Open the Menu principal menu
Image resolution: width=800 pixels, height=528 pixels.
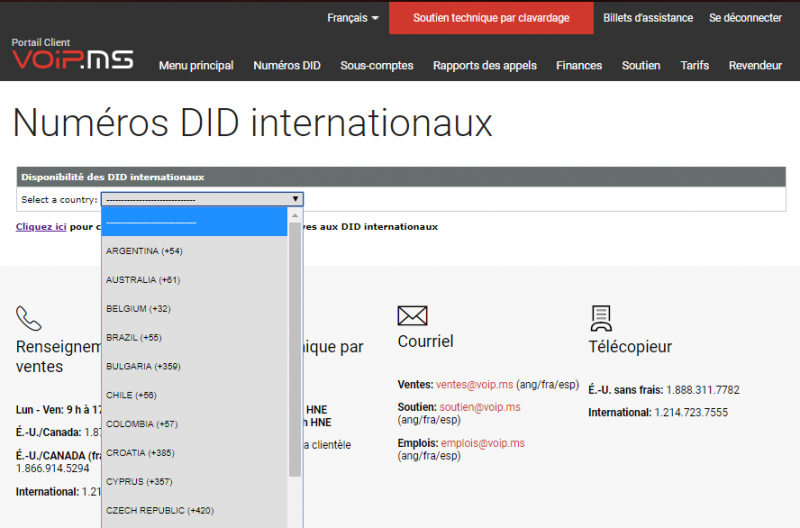pos(196,65)
